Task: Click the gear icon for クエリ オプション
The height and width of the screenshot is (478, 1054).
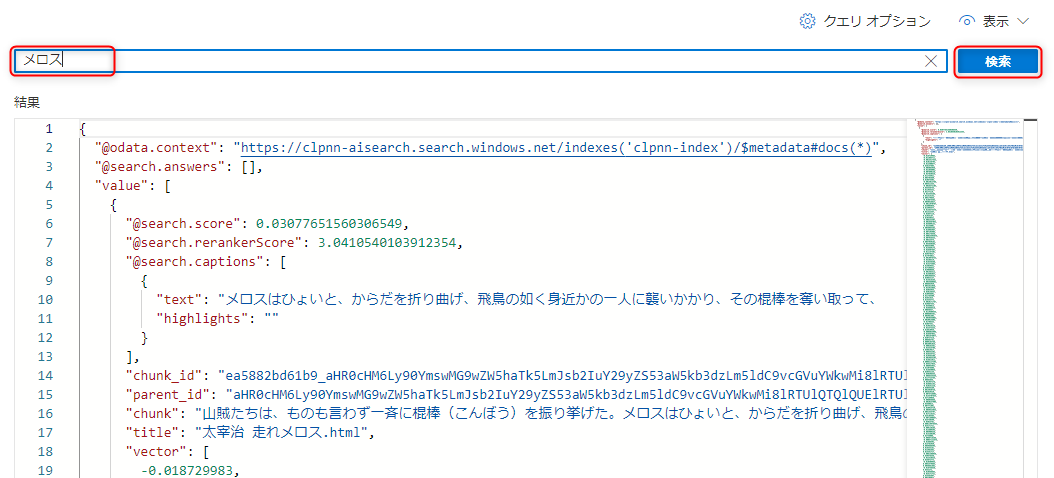Action: (808, 21)
